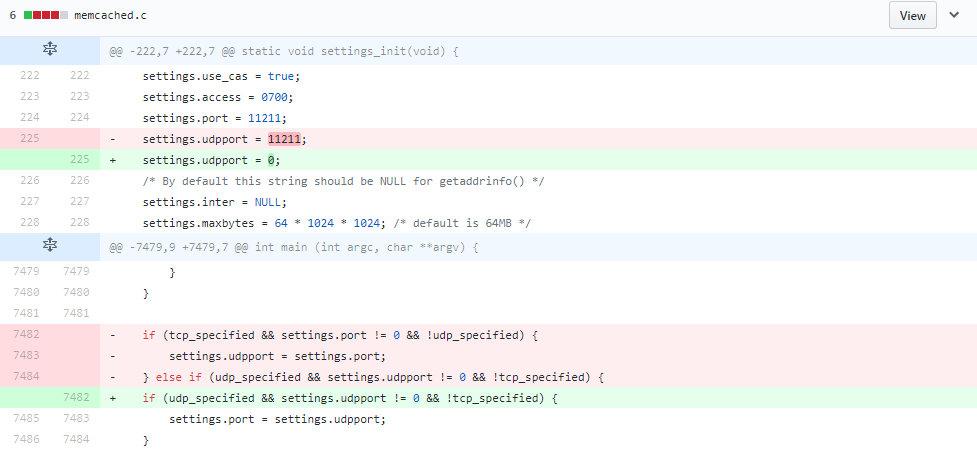
Task: Select removed line number 7482
Action: tap(28, 335)
